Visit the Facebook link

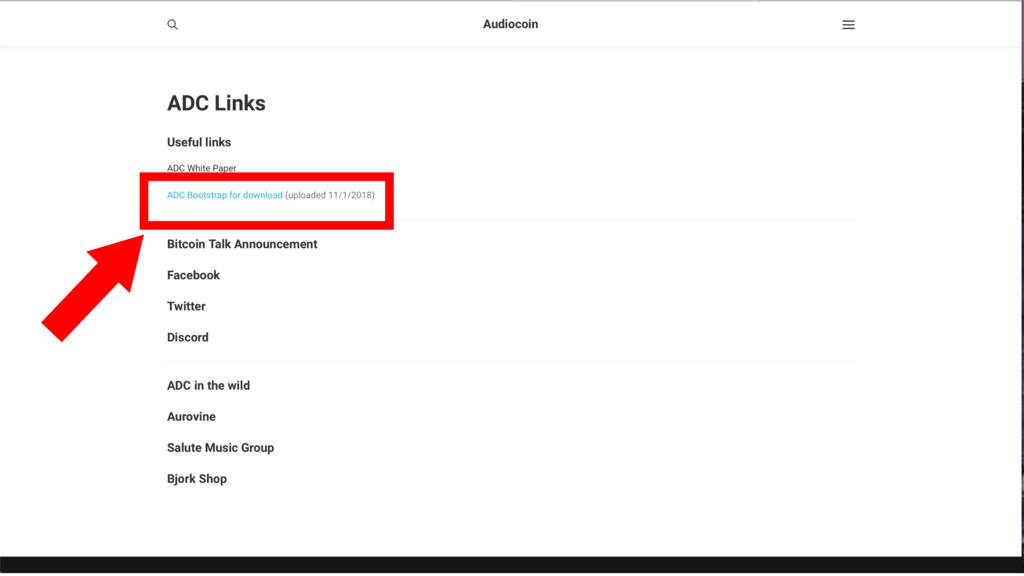tap(193, 276)
